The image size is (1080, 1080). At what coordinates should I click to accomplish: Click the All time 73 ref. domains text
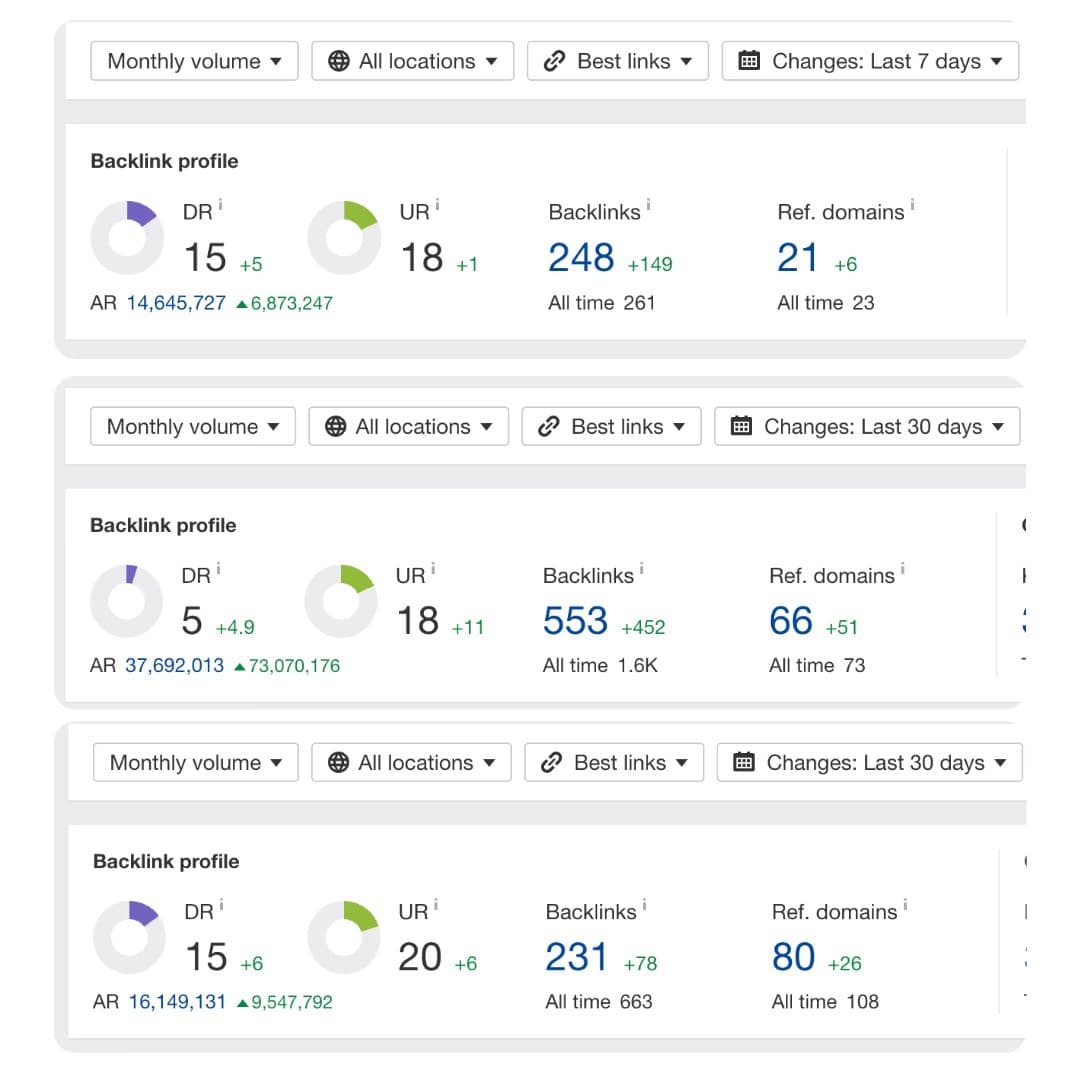click(817, 665)
